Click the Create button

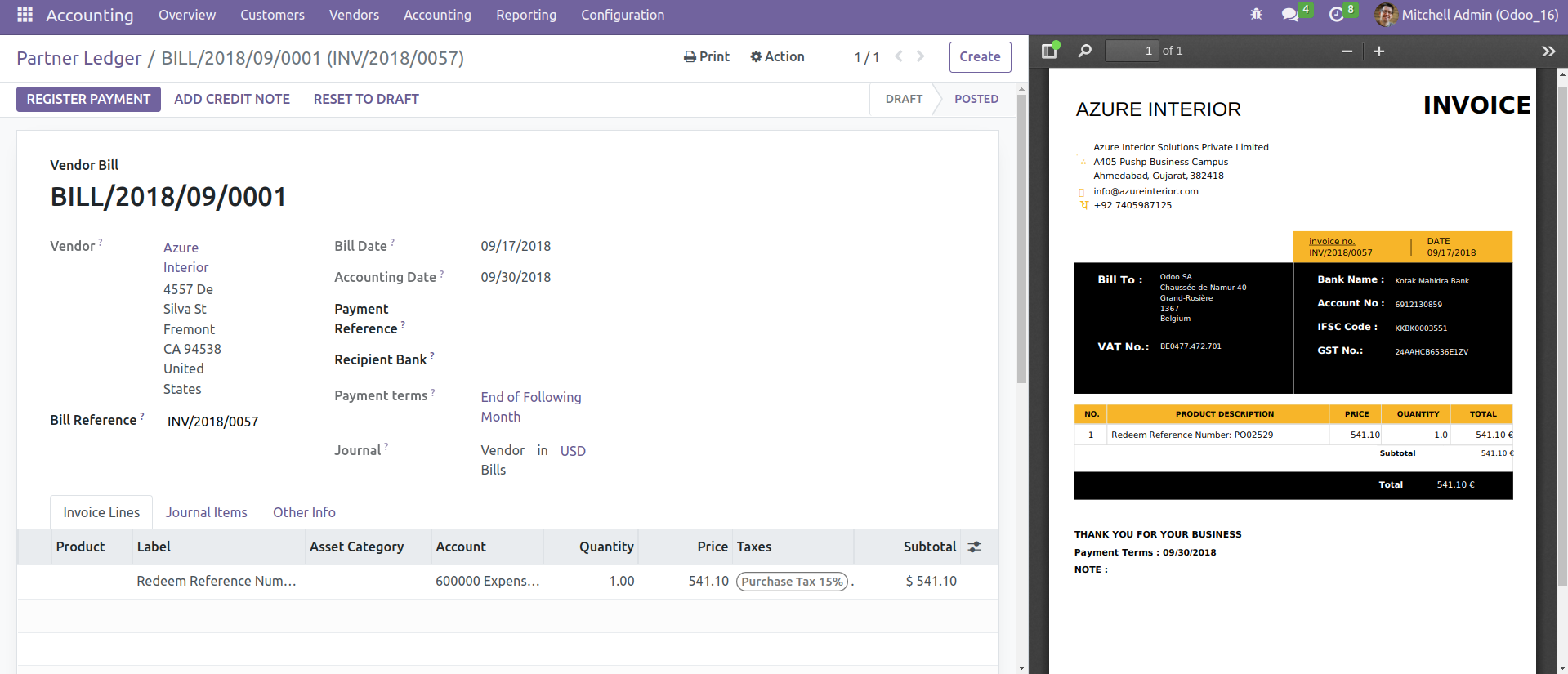coord(981,57)
